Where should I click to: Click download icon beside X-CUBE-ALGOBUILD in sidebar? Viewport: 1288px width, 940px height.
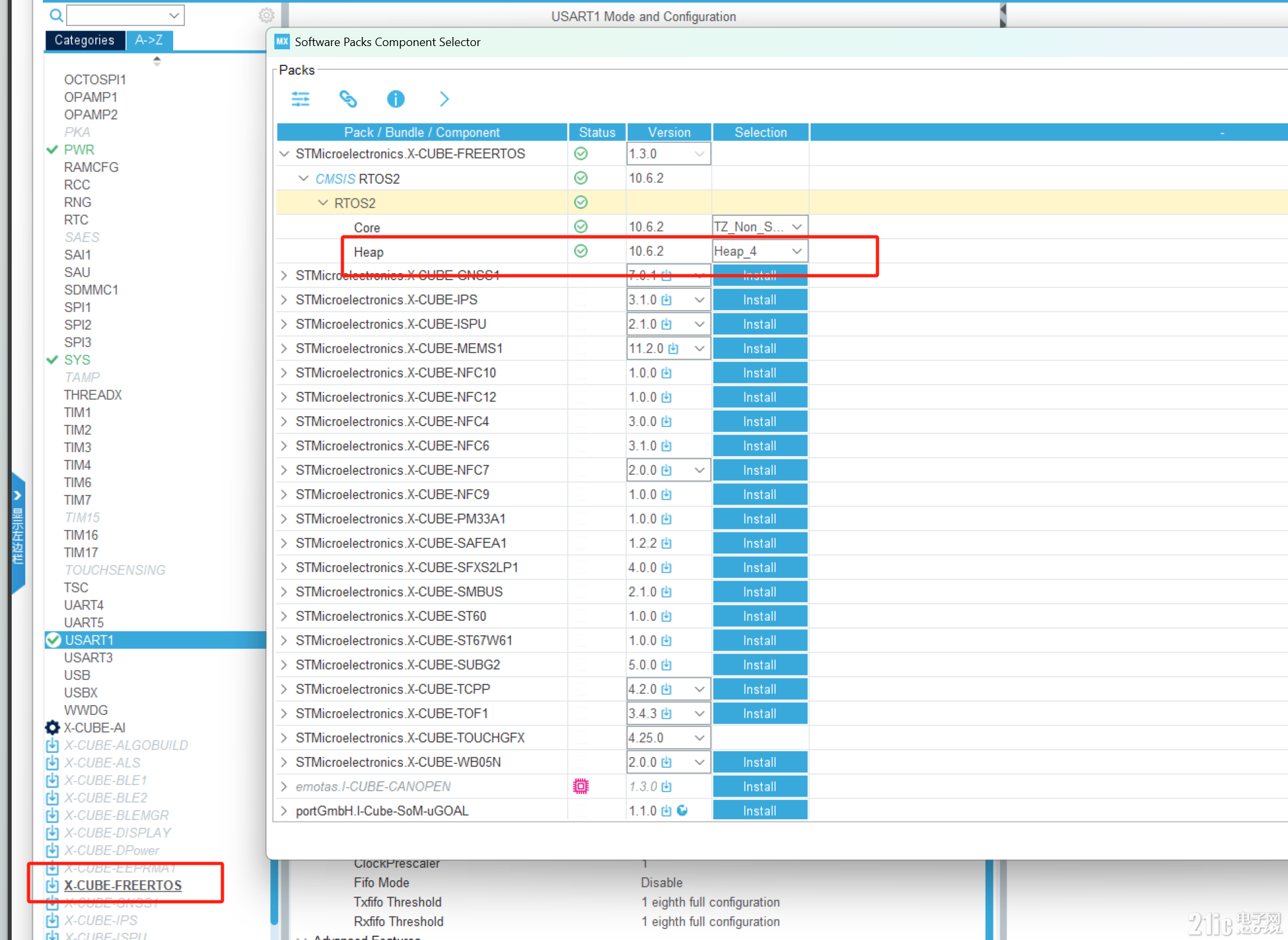coord(53,745)
